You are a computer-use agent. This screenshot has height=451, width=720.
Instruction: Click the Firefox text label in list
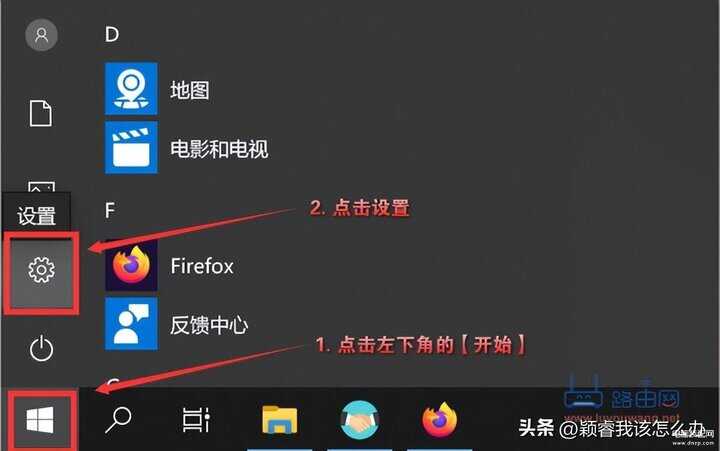click(x=202, y=266)
